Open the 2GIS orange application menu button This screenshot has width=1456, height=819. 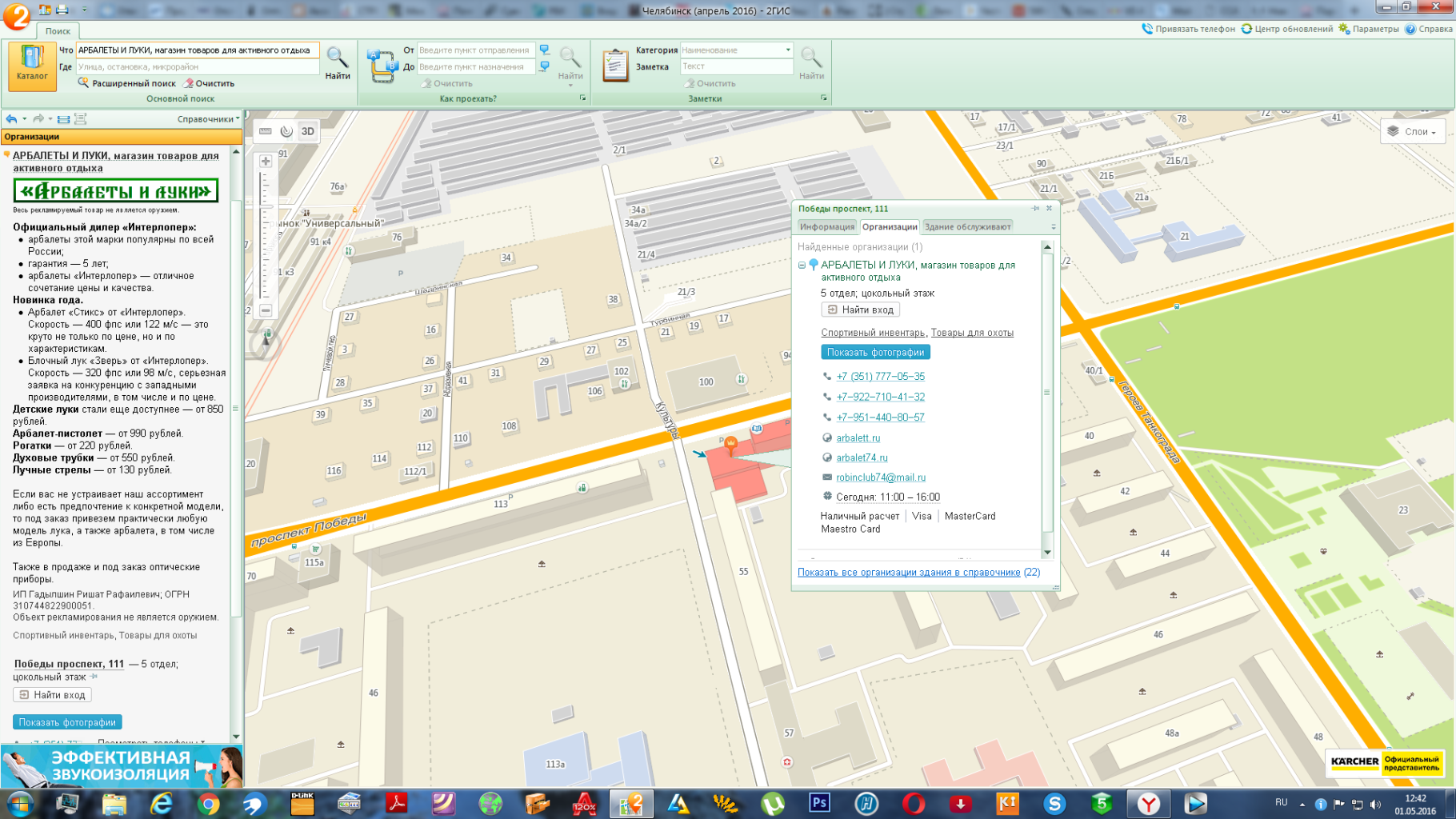click(16, 16)
